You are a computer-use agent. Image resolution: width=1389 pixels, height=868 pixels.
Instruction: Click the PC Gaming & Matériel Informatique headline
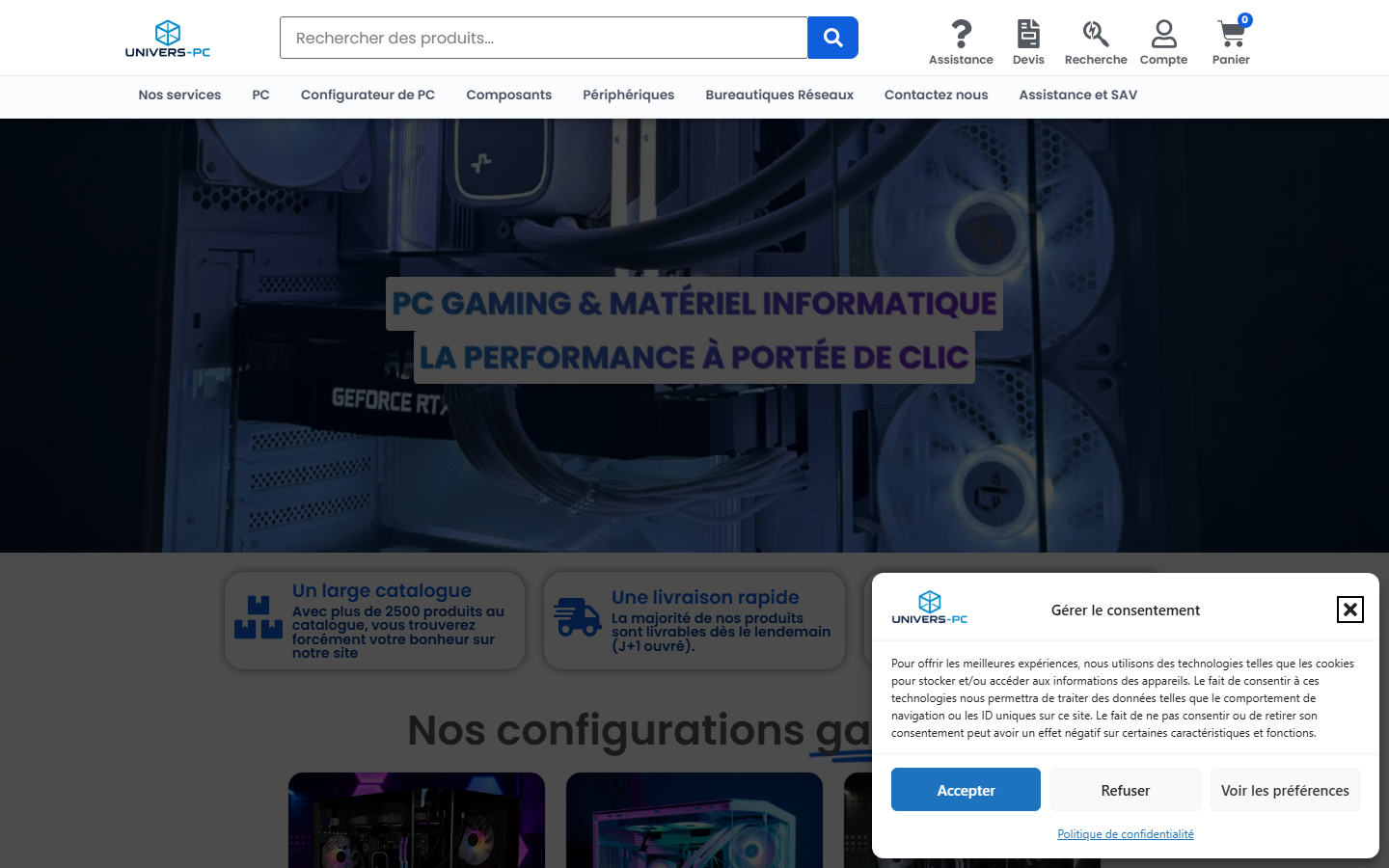[x=694, y=304]
